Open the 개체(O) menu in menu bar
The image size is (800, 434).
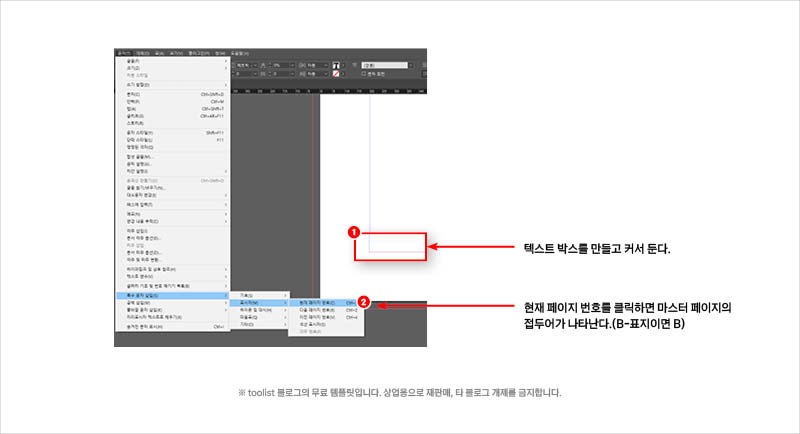pos(142,53)
